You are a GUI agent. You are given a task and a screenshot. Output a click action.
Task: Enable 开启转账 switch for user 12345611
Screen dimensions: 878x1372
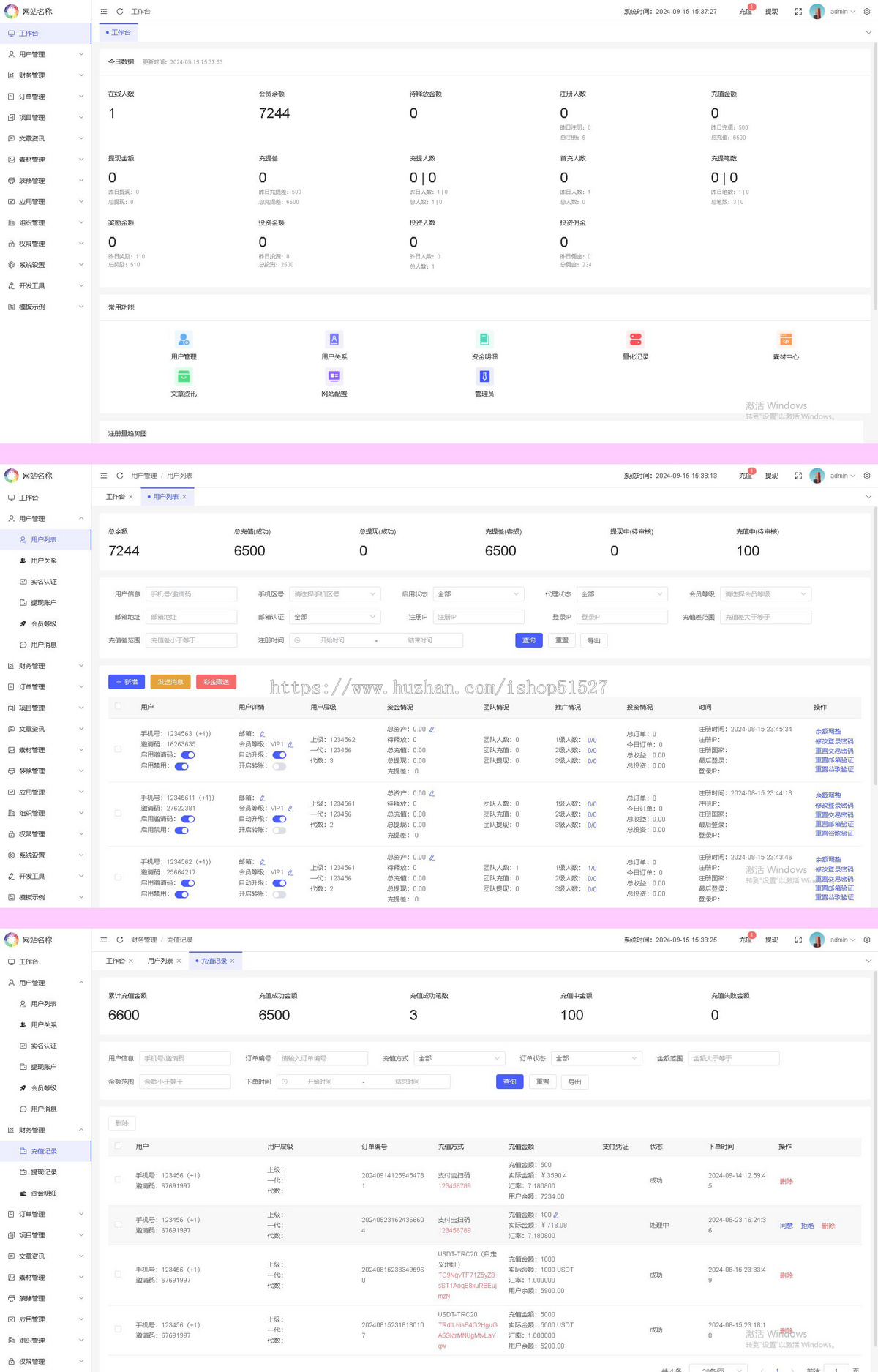279,830
